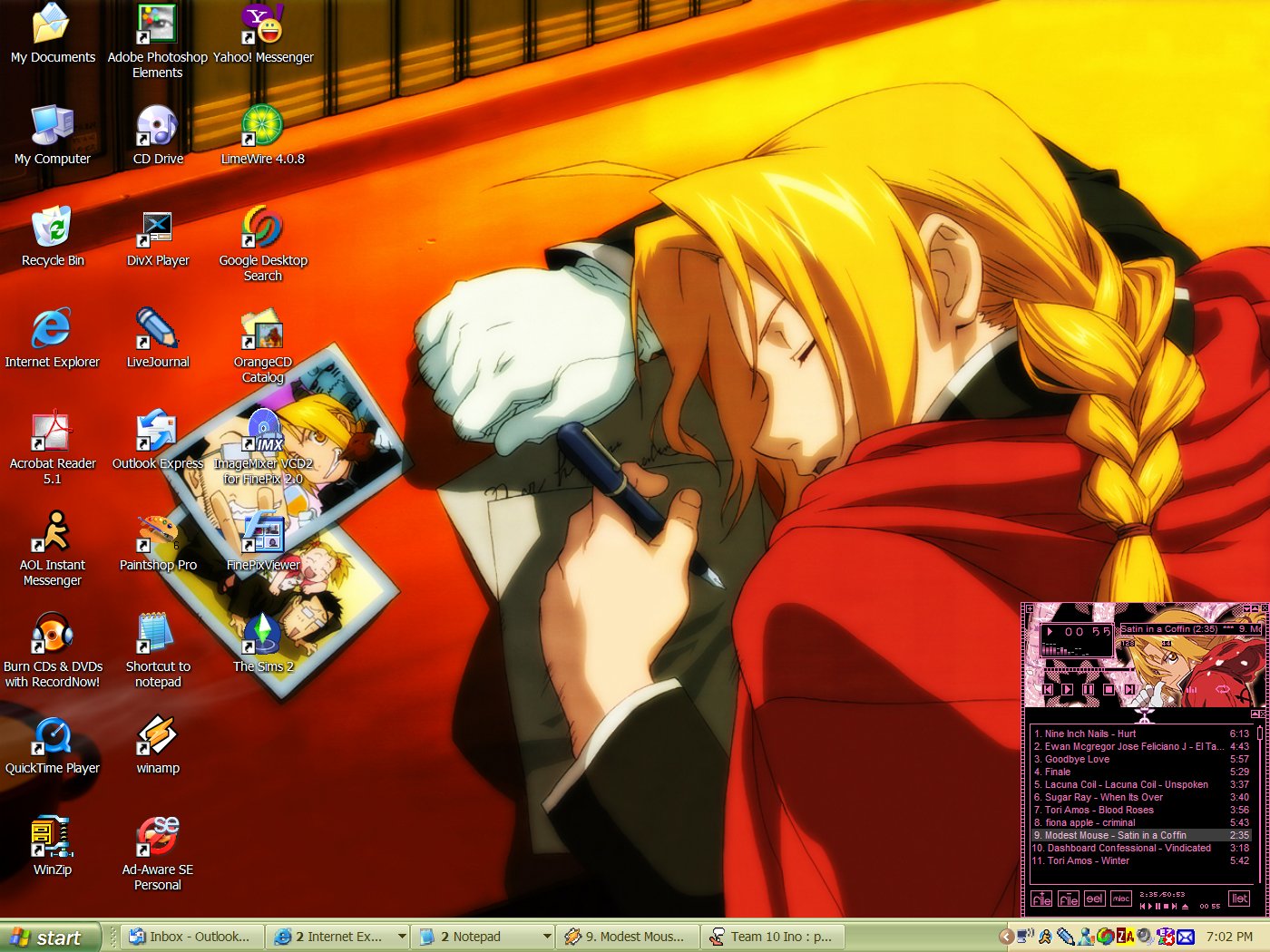The width and height of the screenshot is (1270, 952).
Task: Click Winamp play button
Action: coord(1068,689)
